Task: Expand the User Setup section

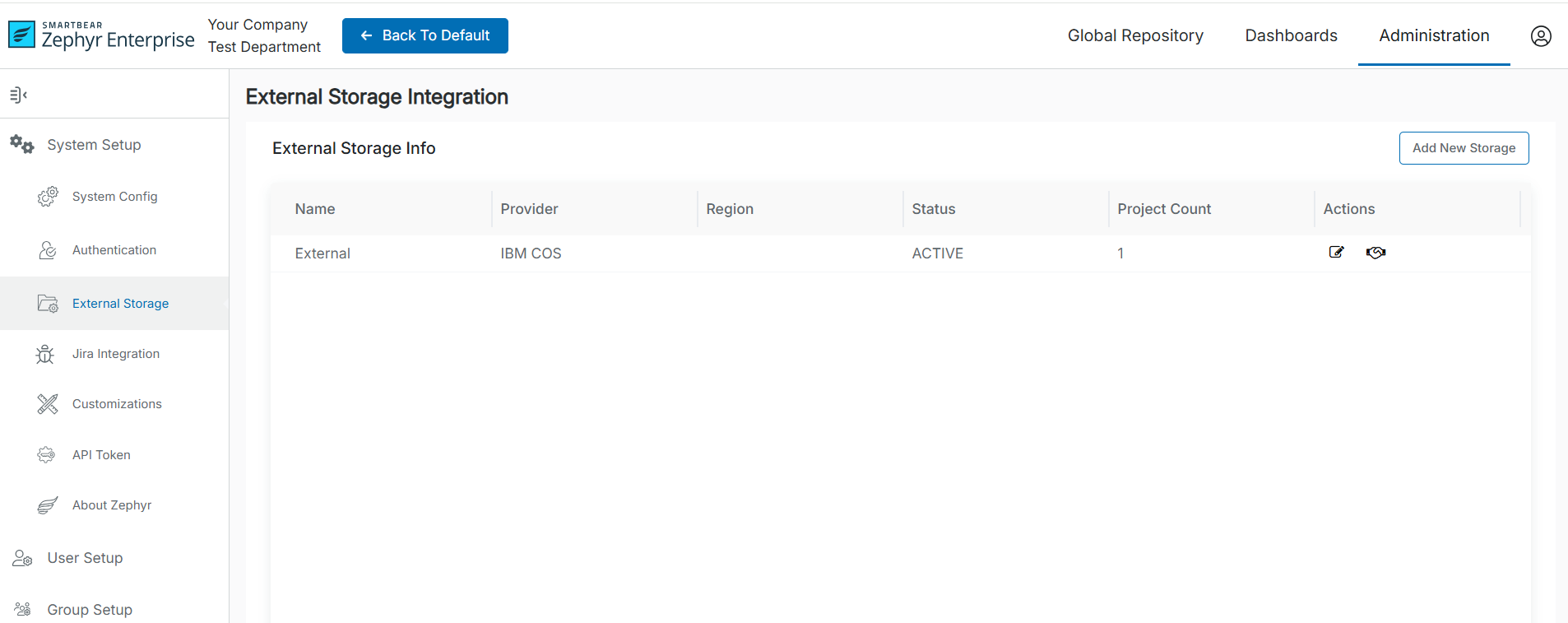Action: (x=85, y=558)
